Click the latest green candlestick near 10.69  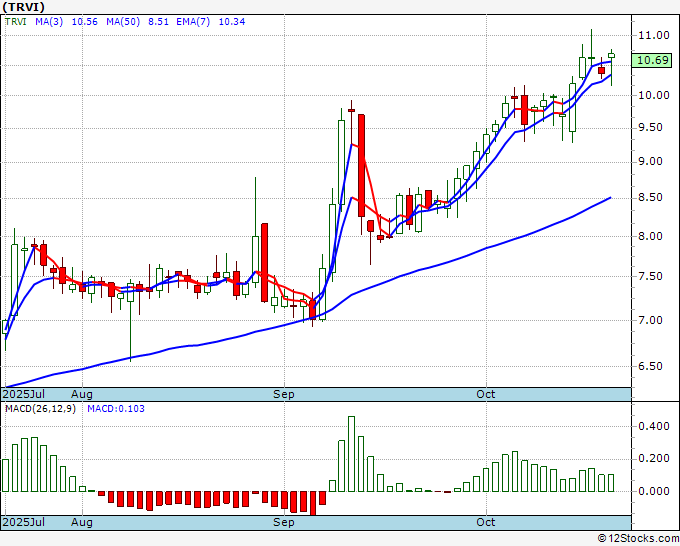611,55
